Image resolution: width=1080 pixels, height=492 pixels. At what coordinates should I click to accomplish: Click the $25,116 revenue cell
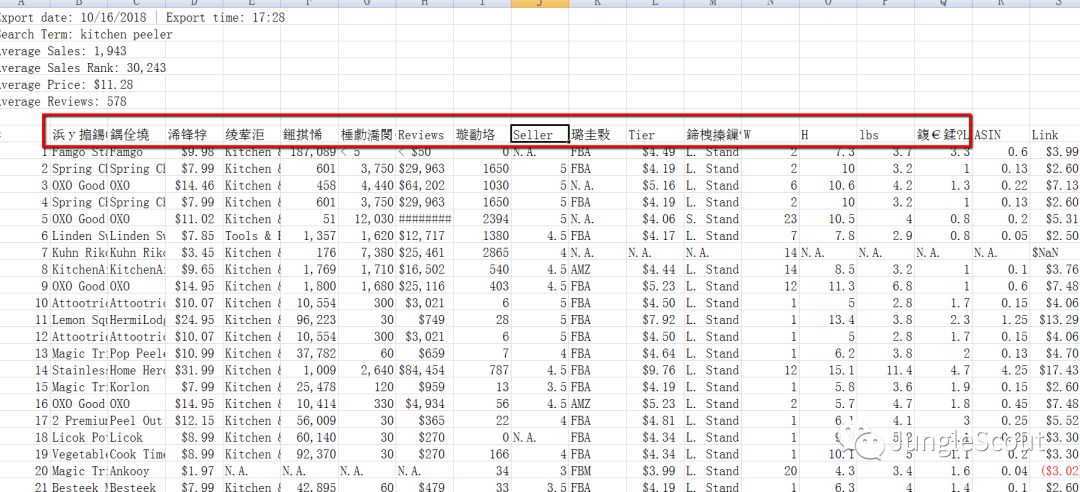click(x=425, y=286)
